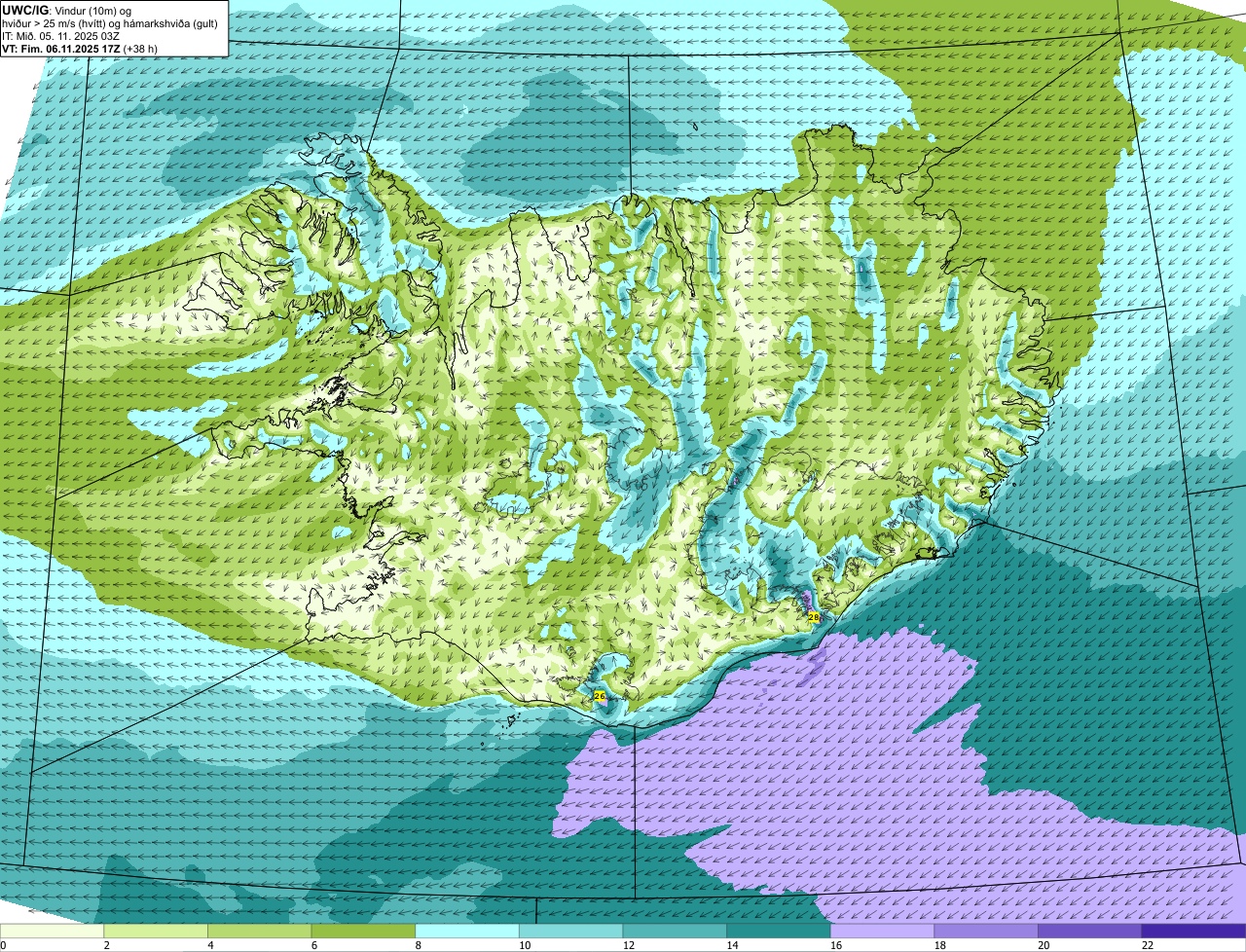
Task: Click the dark teal 14–16 m/s legend swatch
Action: coord(779,931)
